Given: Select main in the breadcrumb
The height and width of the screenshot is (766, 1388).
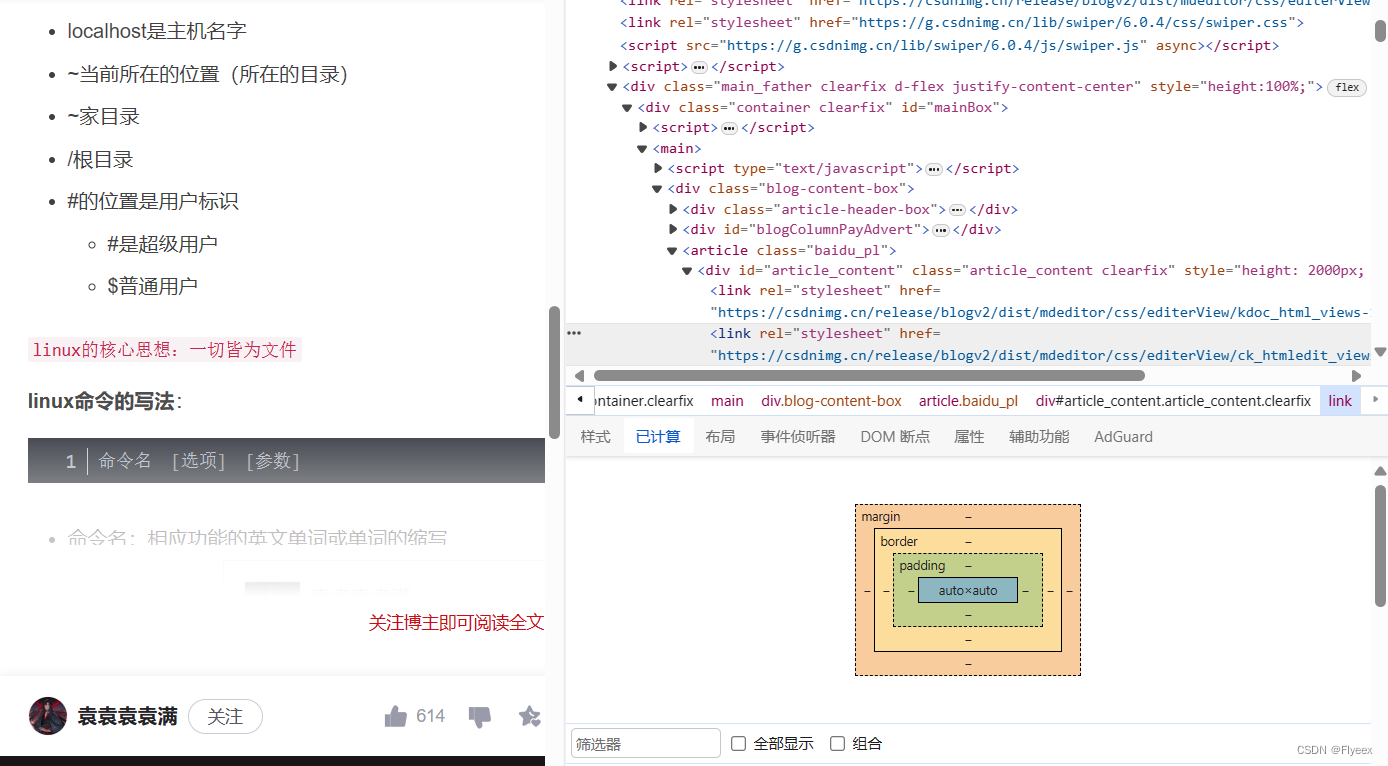Looking at the screenshot, I should (x=727, y=400).
